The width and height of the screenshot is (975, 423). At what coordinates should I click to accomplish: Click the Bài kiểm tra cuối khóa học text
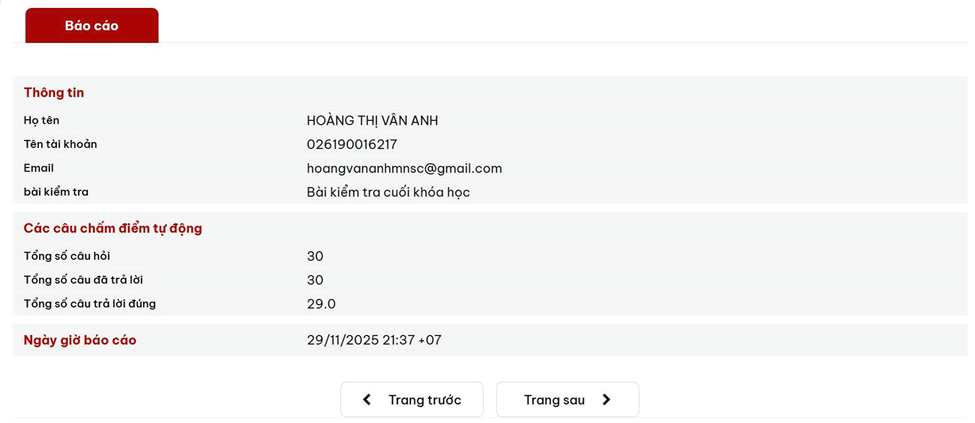click(388, 192)
